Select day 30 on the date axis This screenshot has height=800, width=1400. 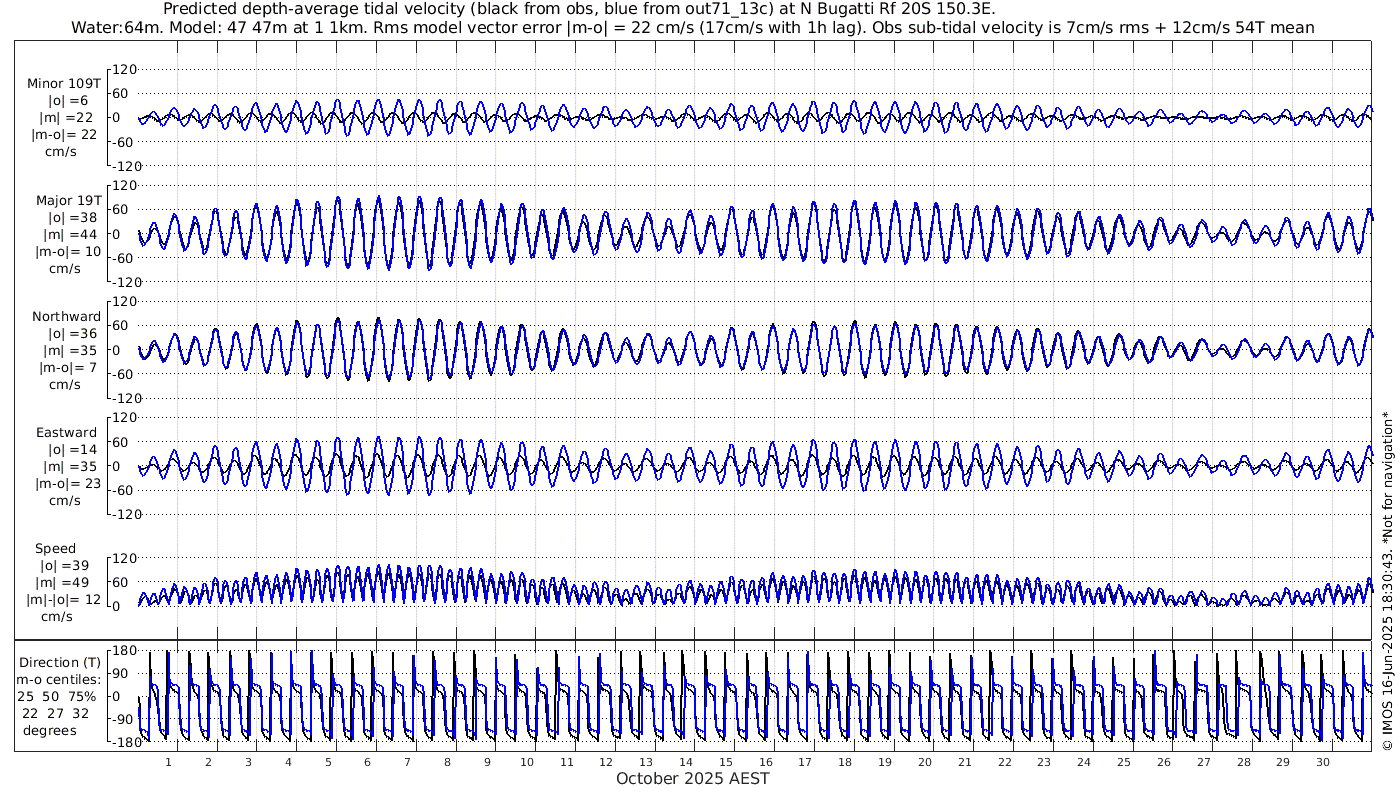coord(1322,762)
